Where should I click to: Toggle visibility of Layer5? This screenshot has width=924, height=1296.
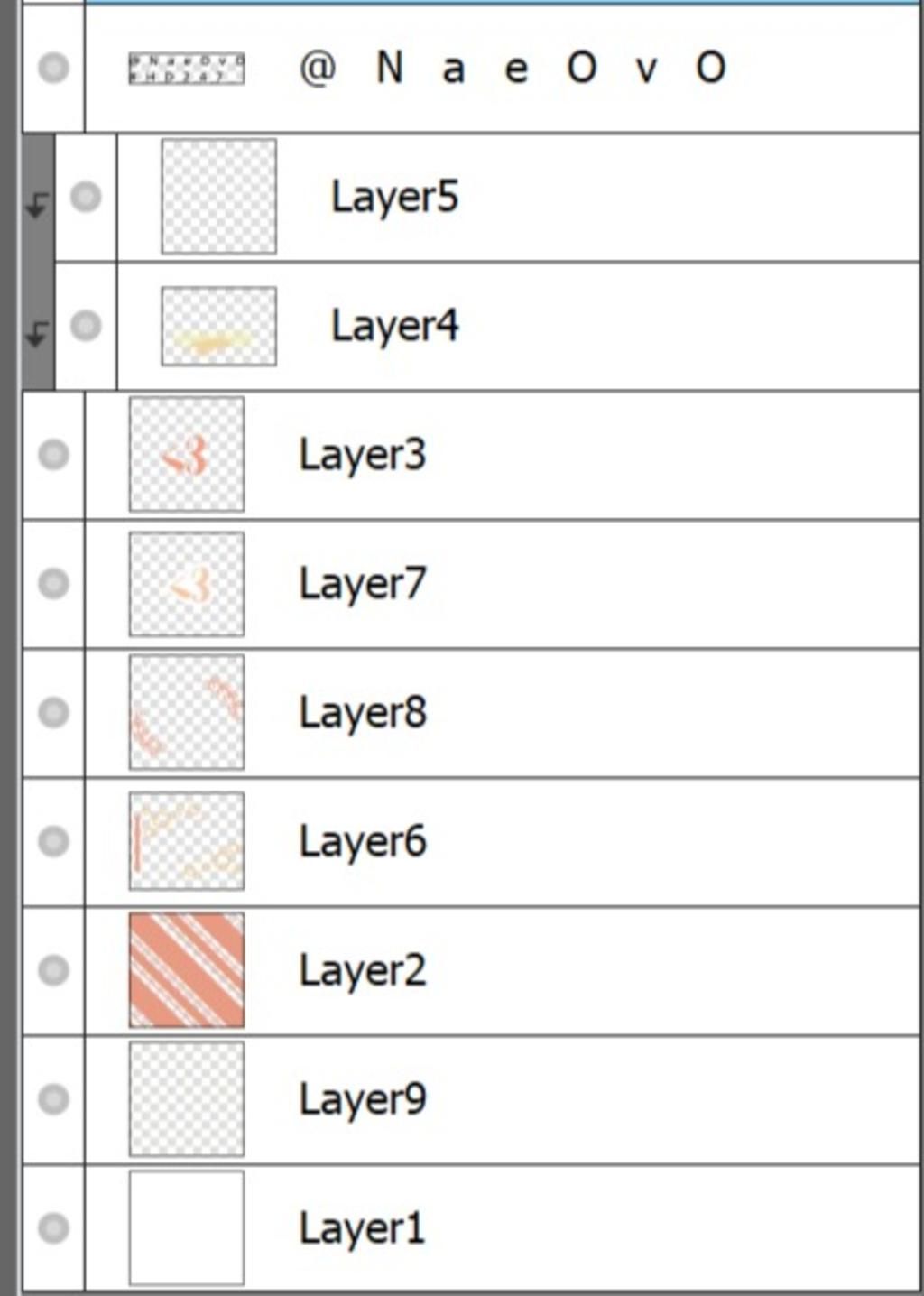[x=86, y=196]
